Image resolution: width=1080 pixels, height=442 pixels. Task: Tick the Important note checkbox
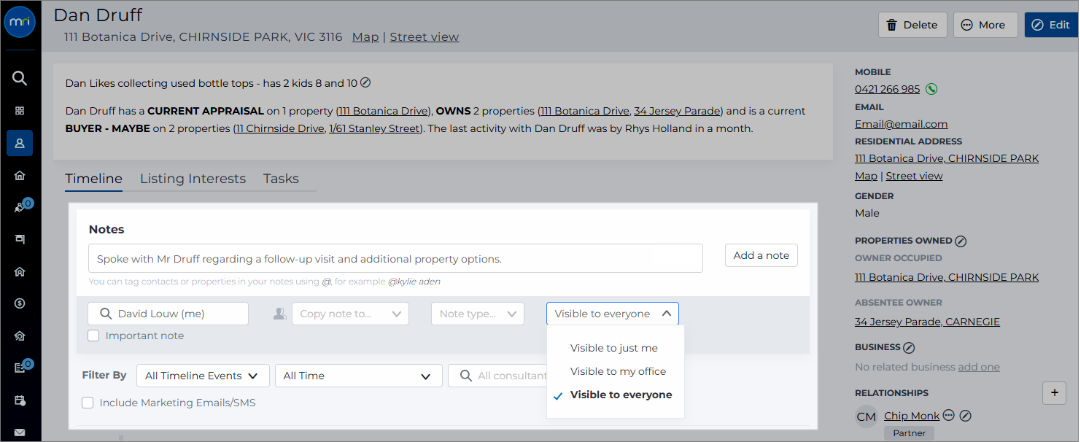pos(93,336)
